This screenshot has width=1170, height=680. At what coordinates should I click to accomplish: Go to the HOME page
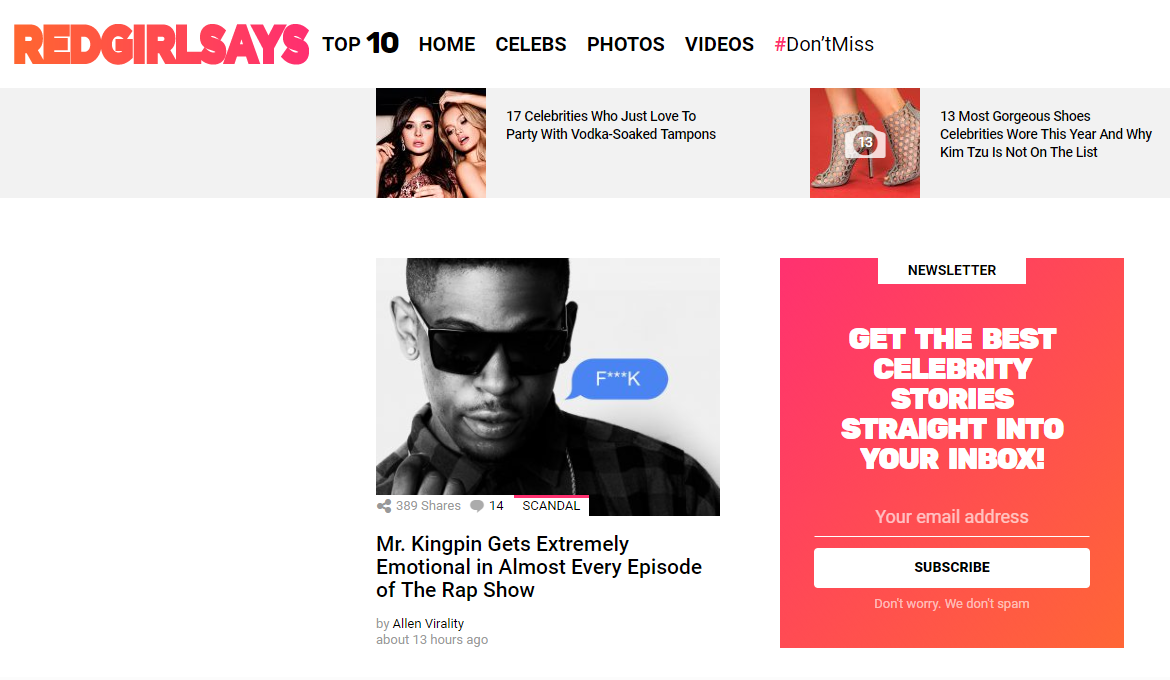point(447,45)
